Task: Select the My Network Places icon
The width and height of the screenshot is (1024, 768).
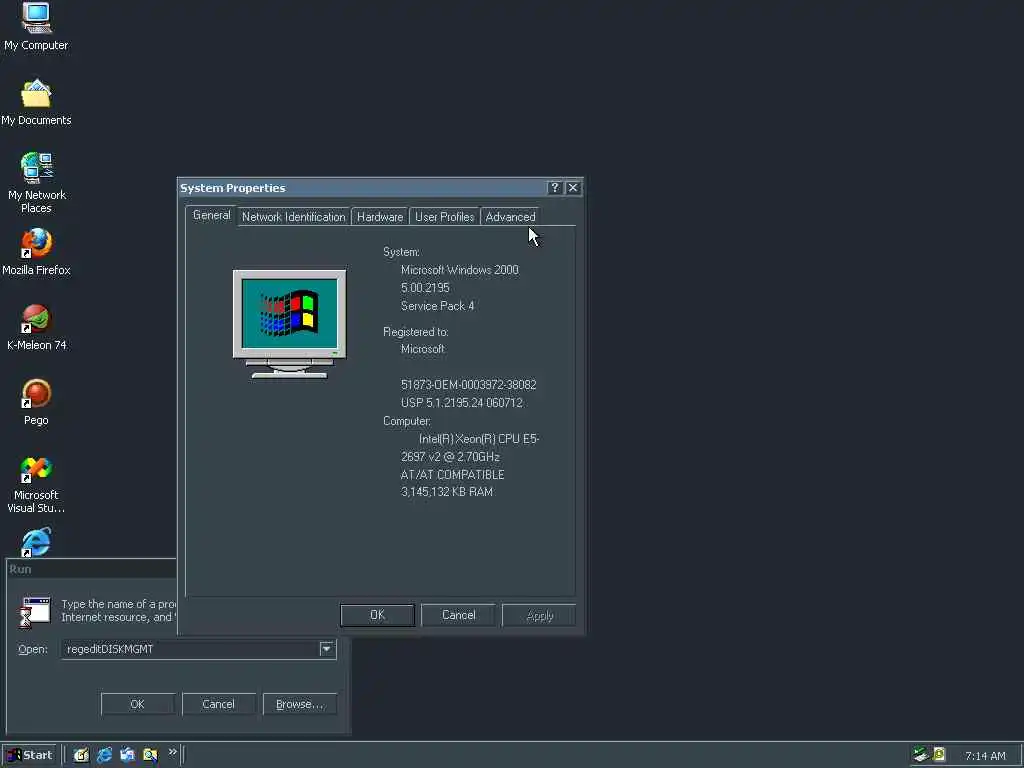Action: (36, 182)
